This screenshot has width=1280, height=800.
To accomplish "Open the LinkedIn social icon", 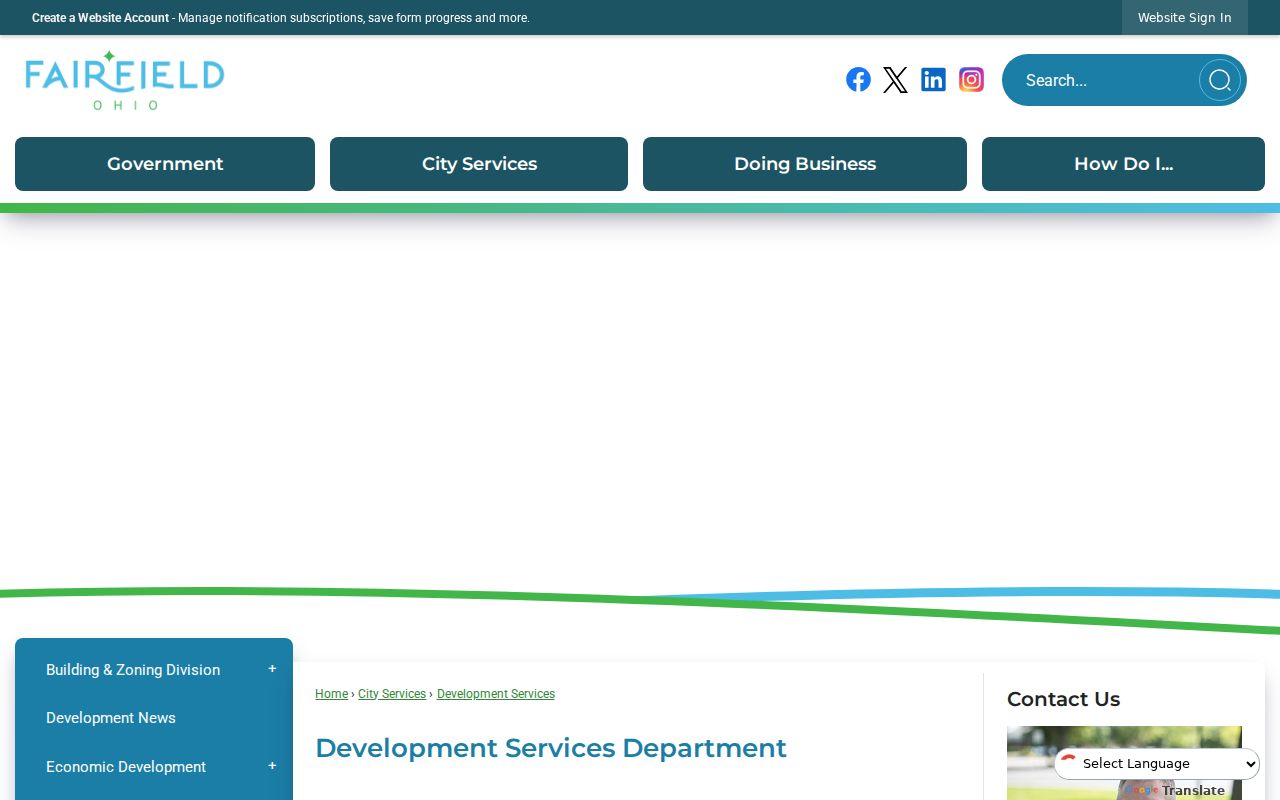I will (x=933, y=80).
